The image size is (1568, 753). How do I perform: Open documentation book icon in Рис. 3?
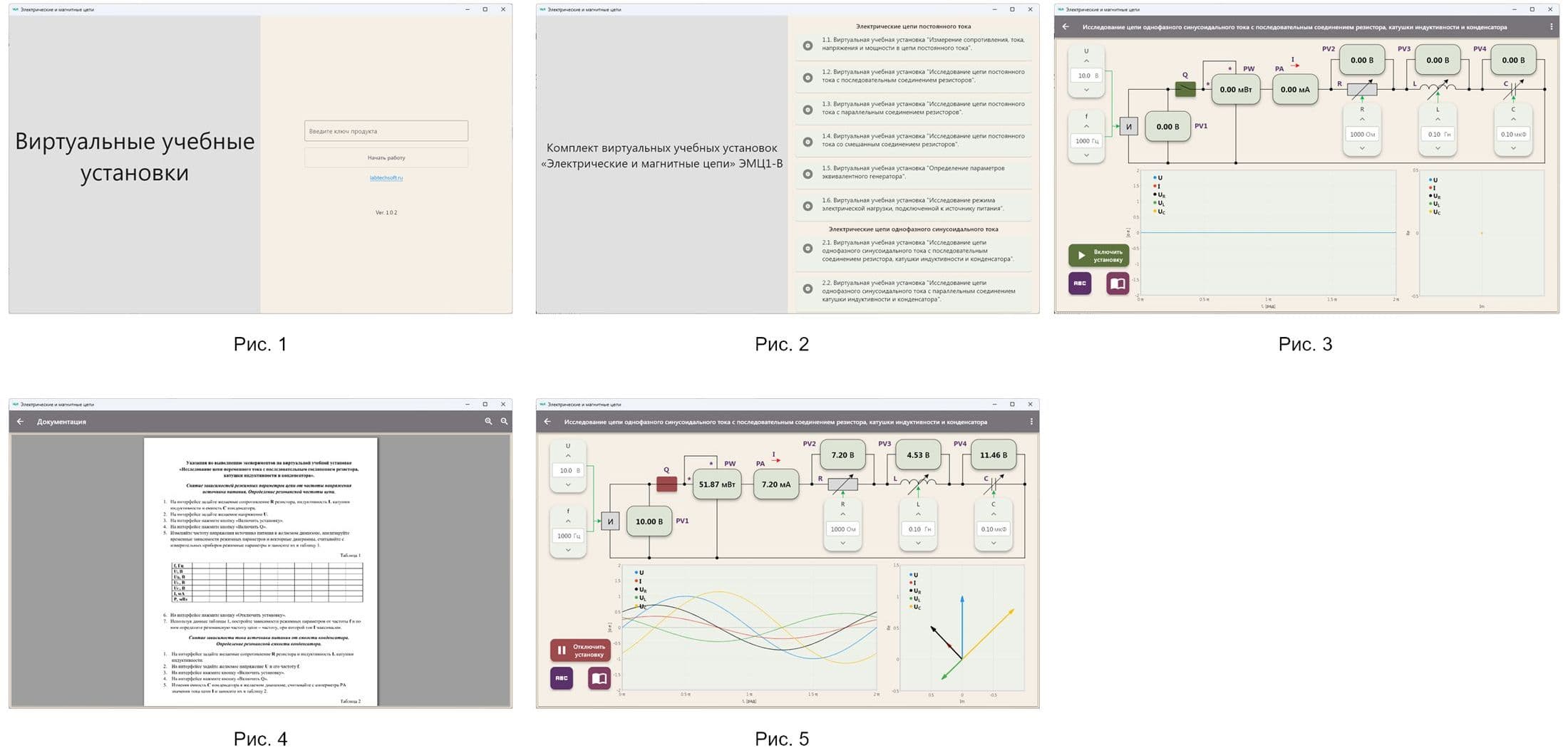click(x=1118, y=284)
